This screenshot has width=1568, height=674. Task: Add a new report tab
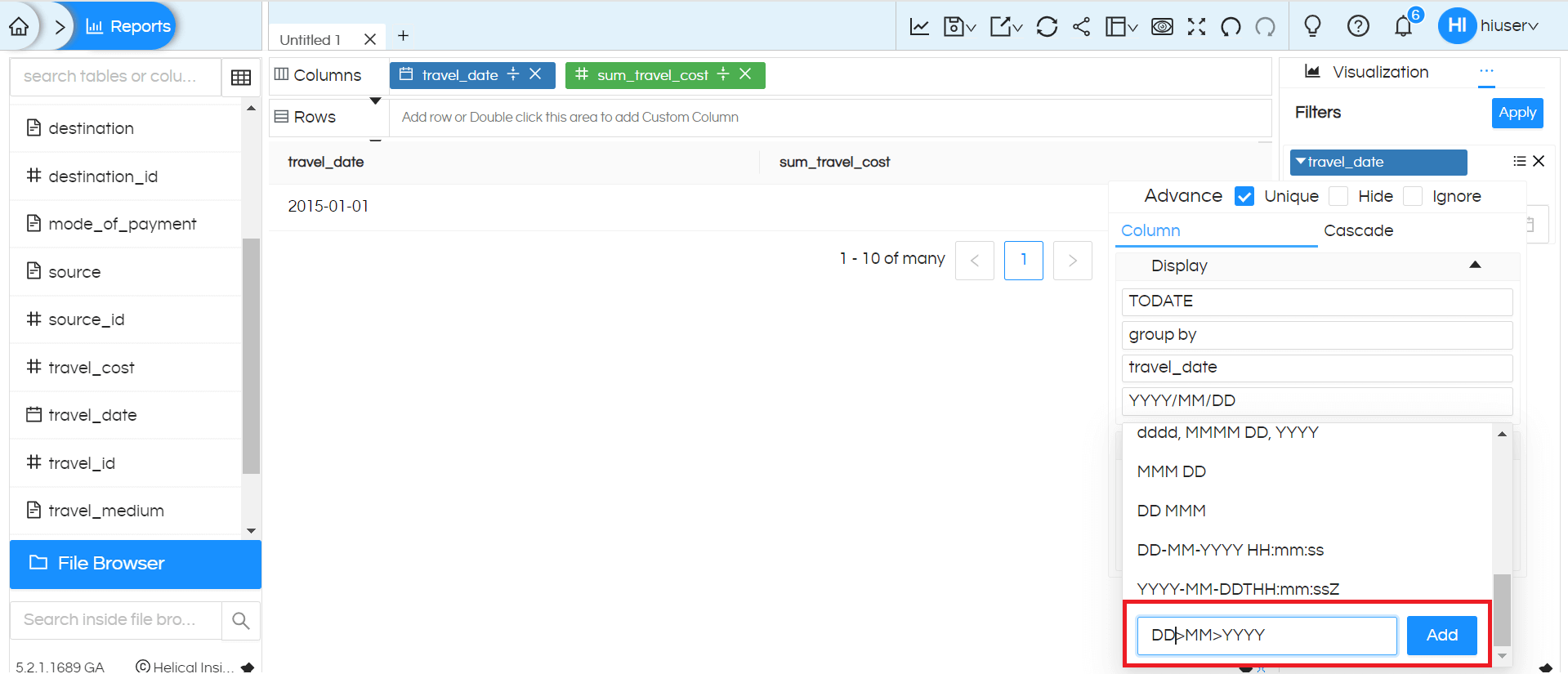403,36
